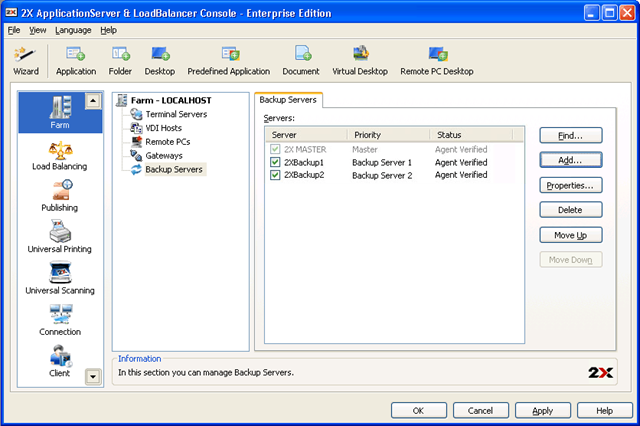Viewport: 640px width, 426px height.
Task: Open the Publishing category
Action: point(60,197)
